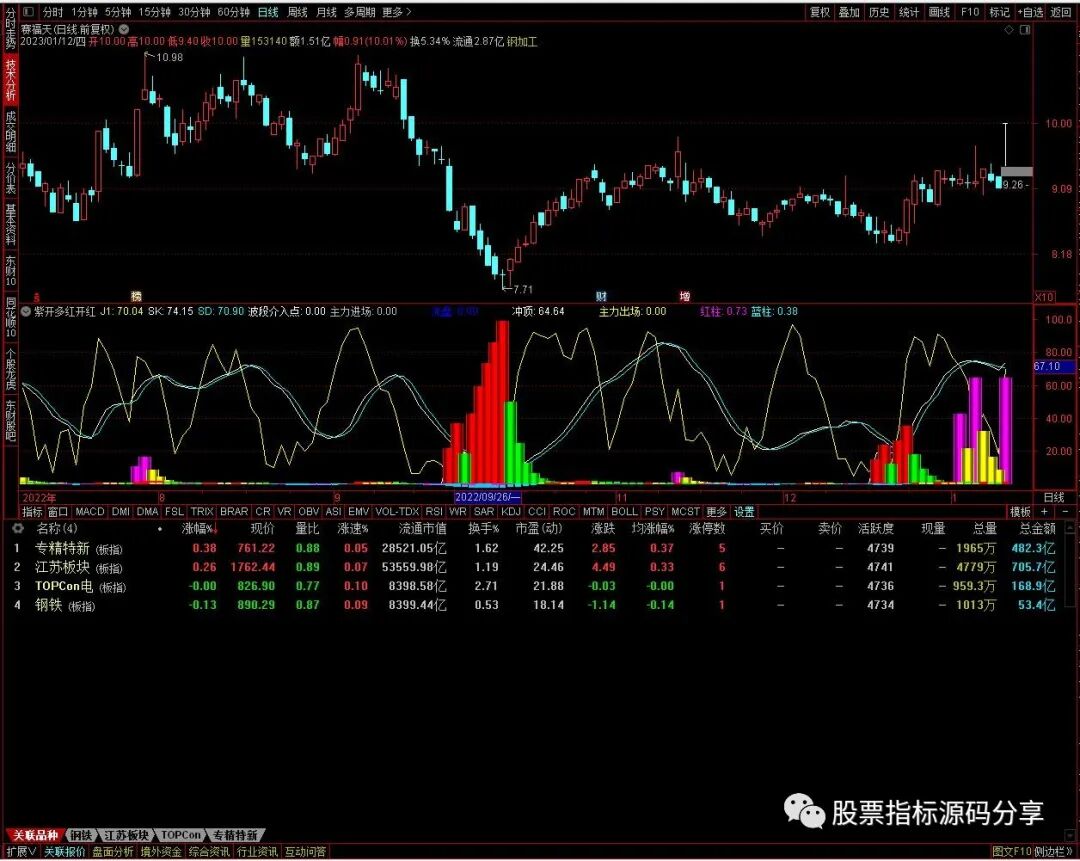
Task: Click the 增 marker below the candlesticks
Action: (685, 296)
